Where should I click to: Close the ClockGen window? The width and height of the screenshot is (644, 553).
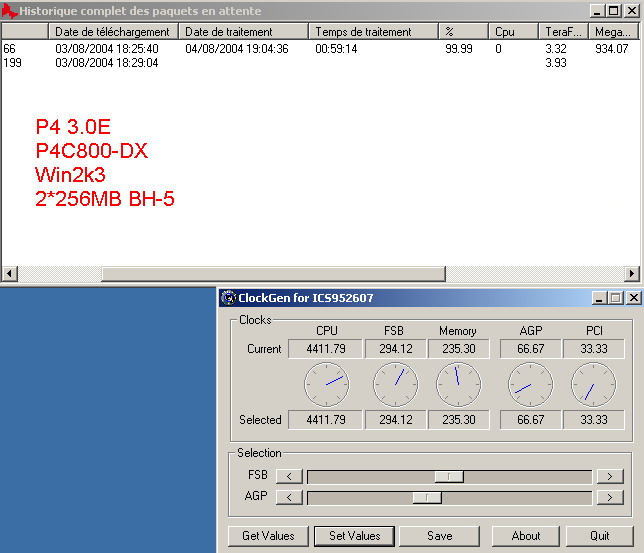coord(634,298)
